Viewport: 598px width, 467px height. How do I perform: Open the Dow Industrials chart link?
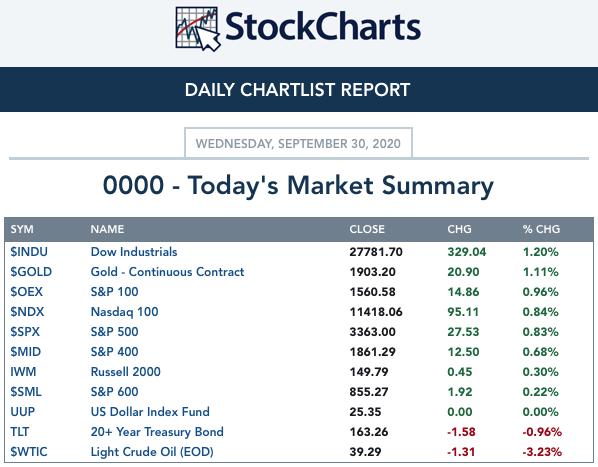click(134, 252)
